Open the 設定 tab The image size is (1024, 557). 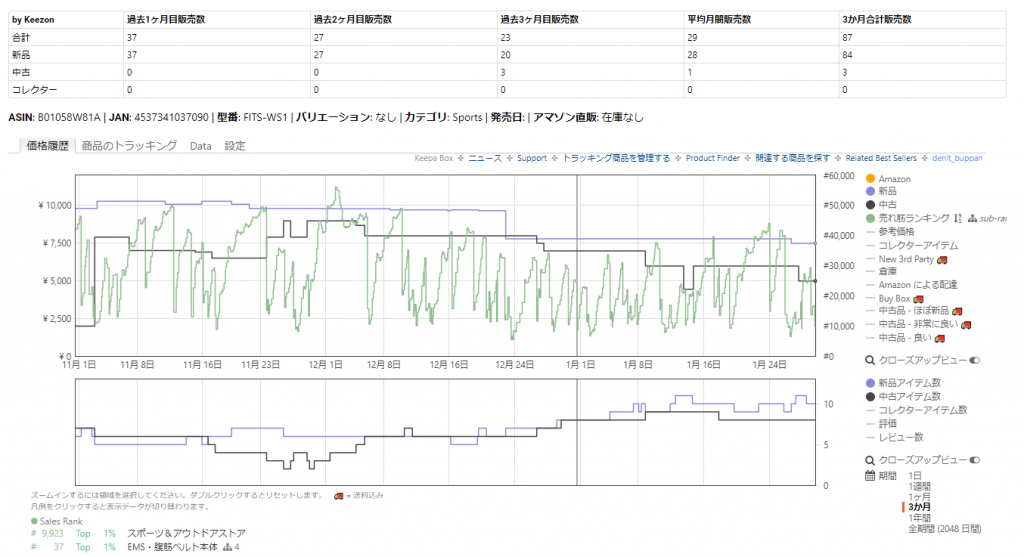click(234, 146)
